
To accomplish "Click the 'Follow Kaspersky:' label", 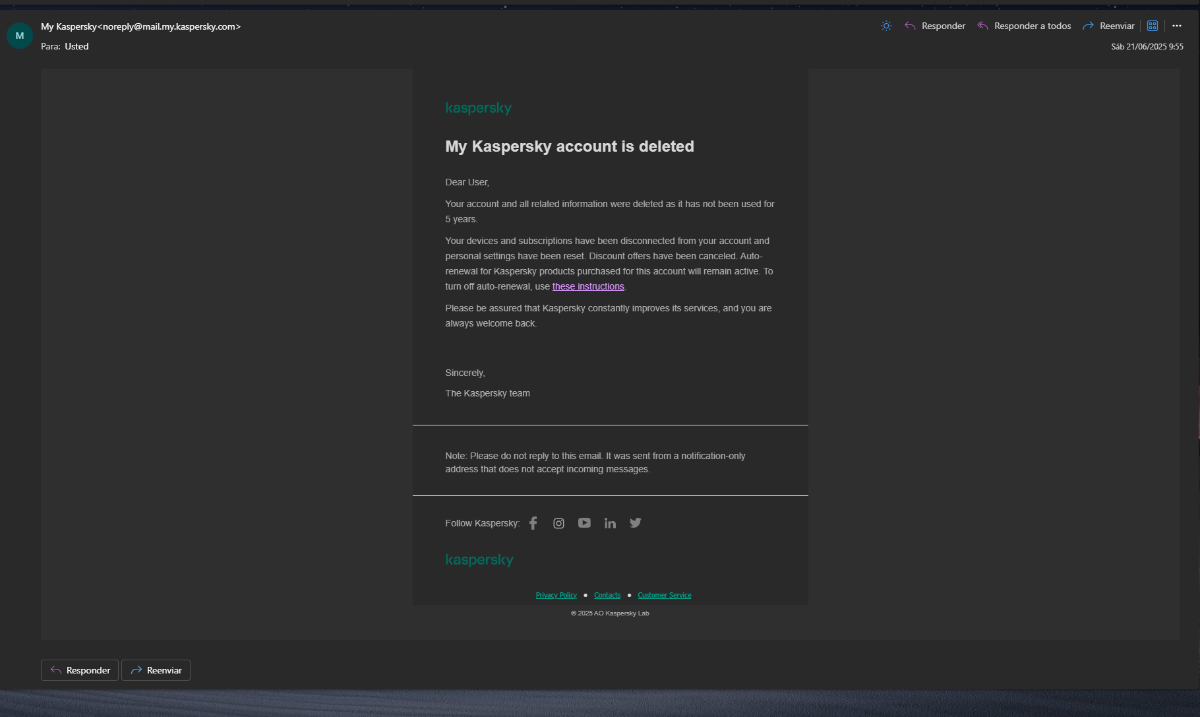I will point(482,523).
